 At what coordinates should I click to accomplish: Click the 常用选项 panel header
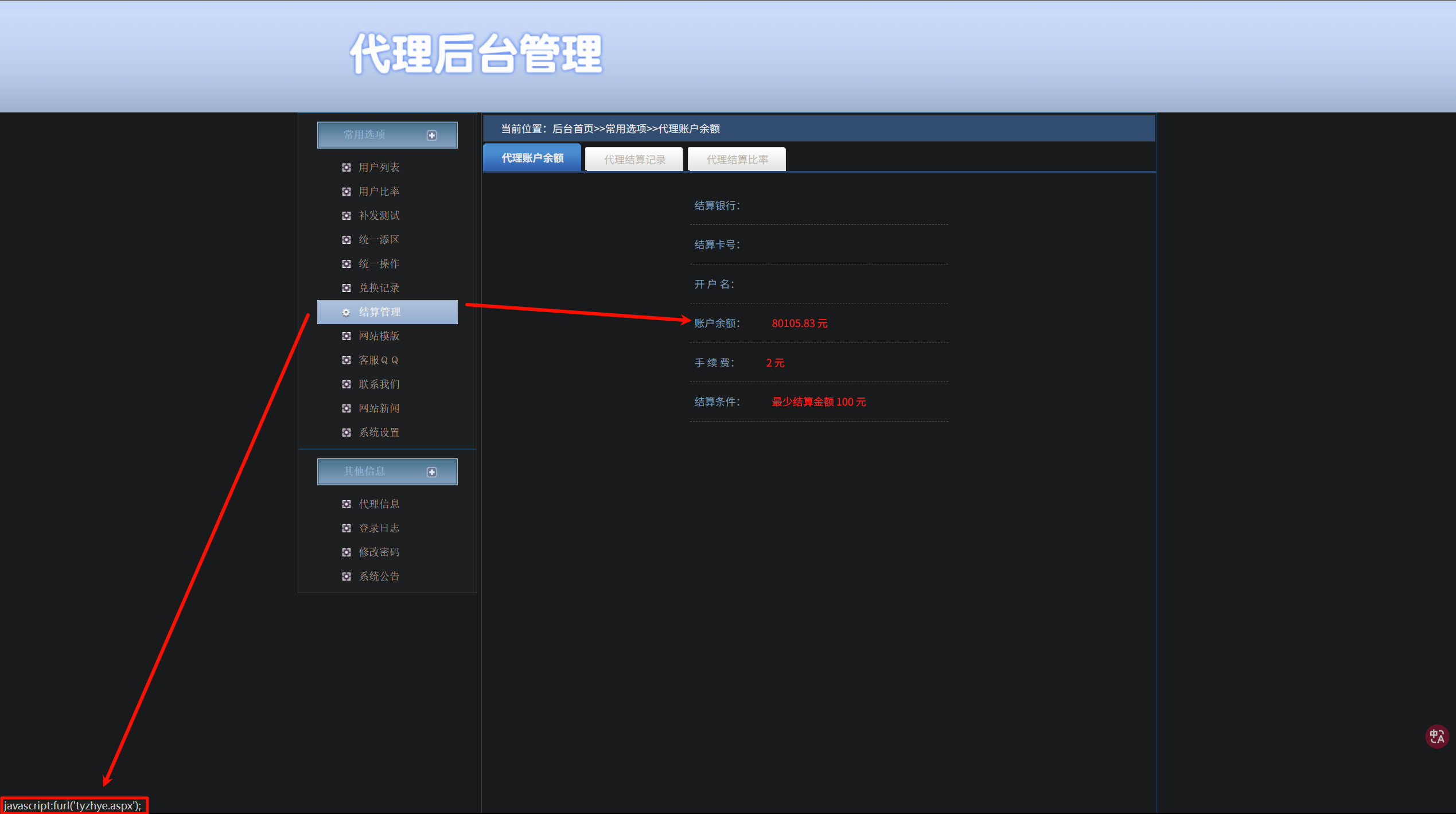coord(365,135)
